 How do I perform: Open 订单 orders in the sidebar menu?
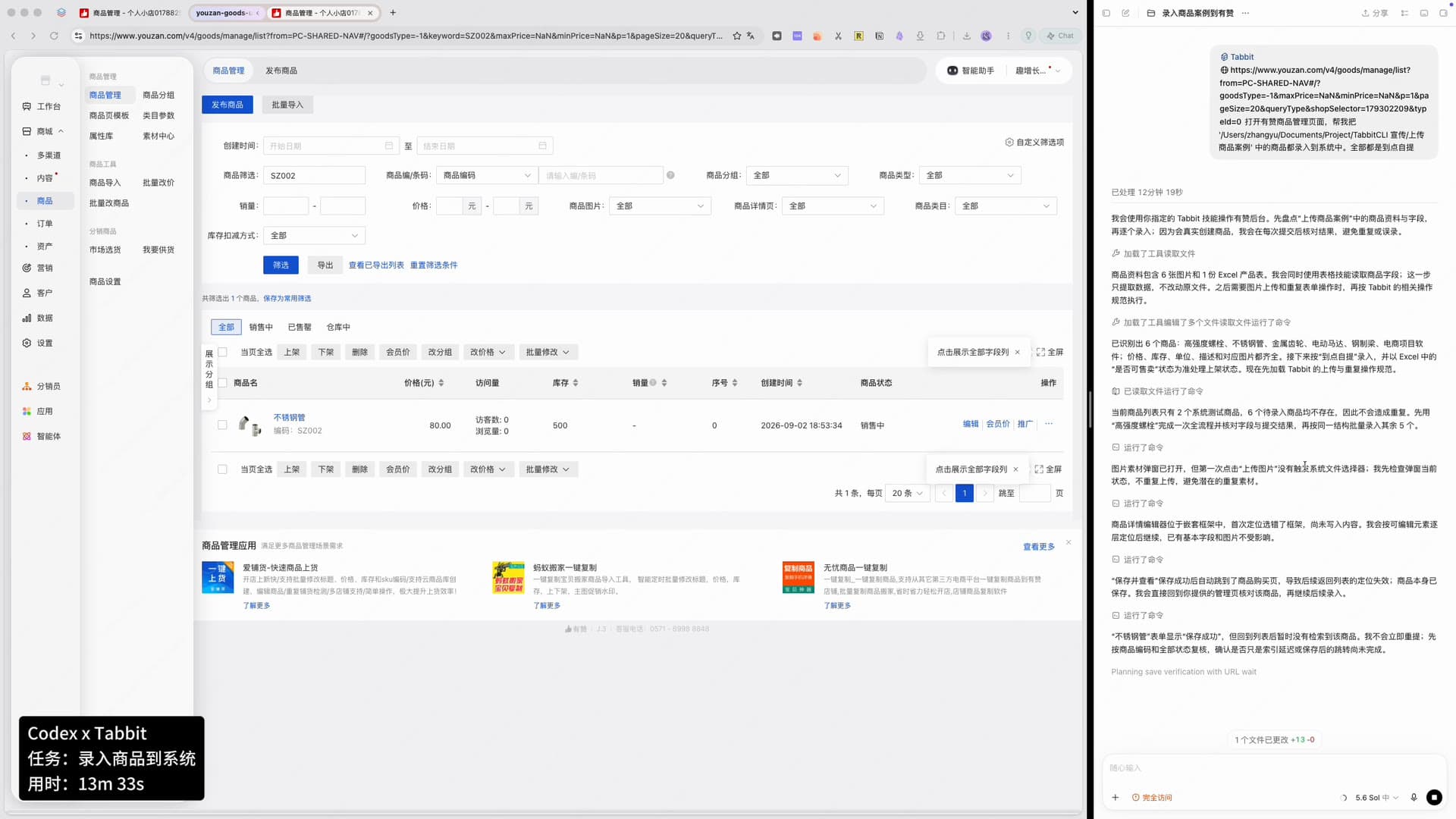click(x=45, y=224)
